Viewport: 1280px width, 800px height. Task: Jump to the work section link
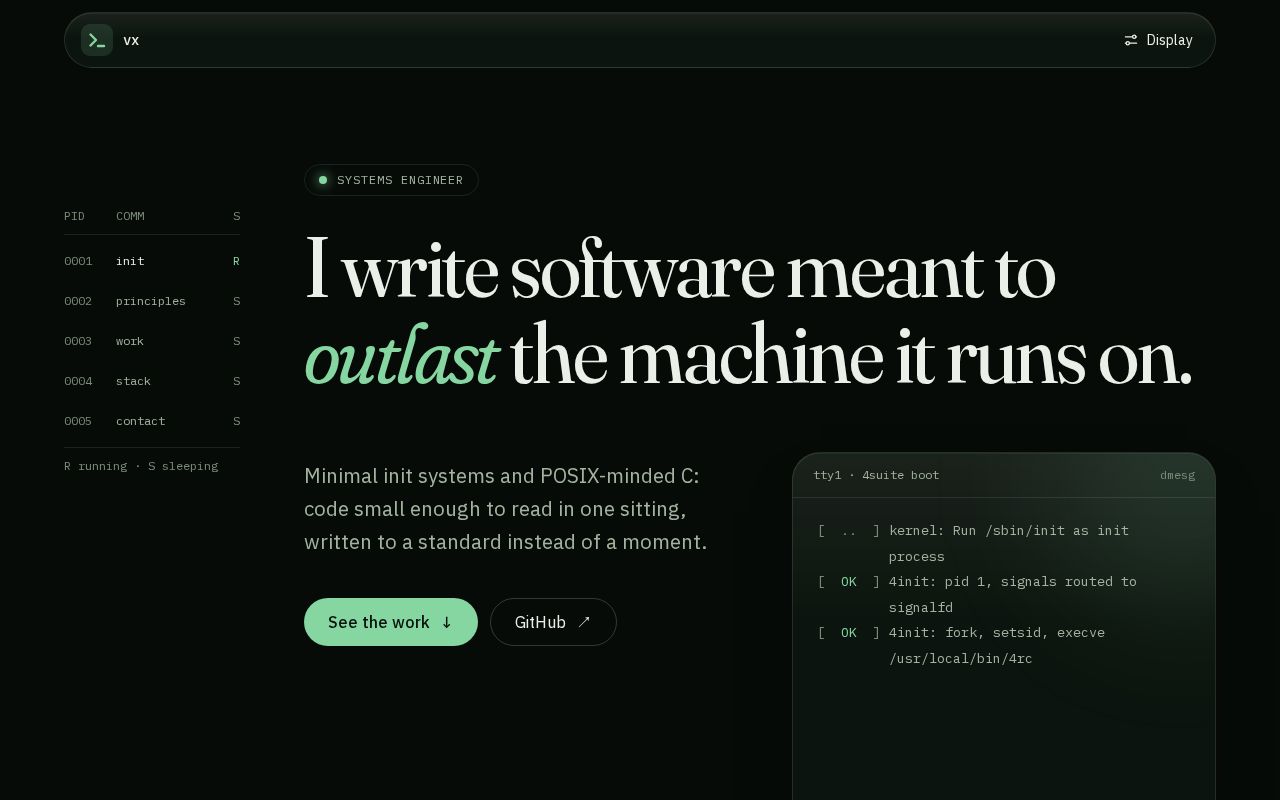(152, 341)
